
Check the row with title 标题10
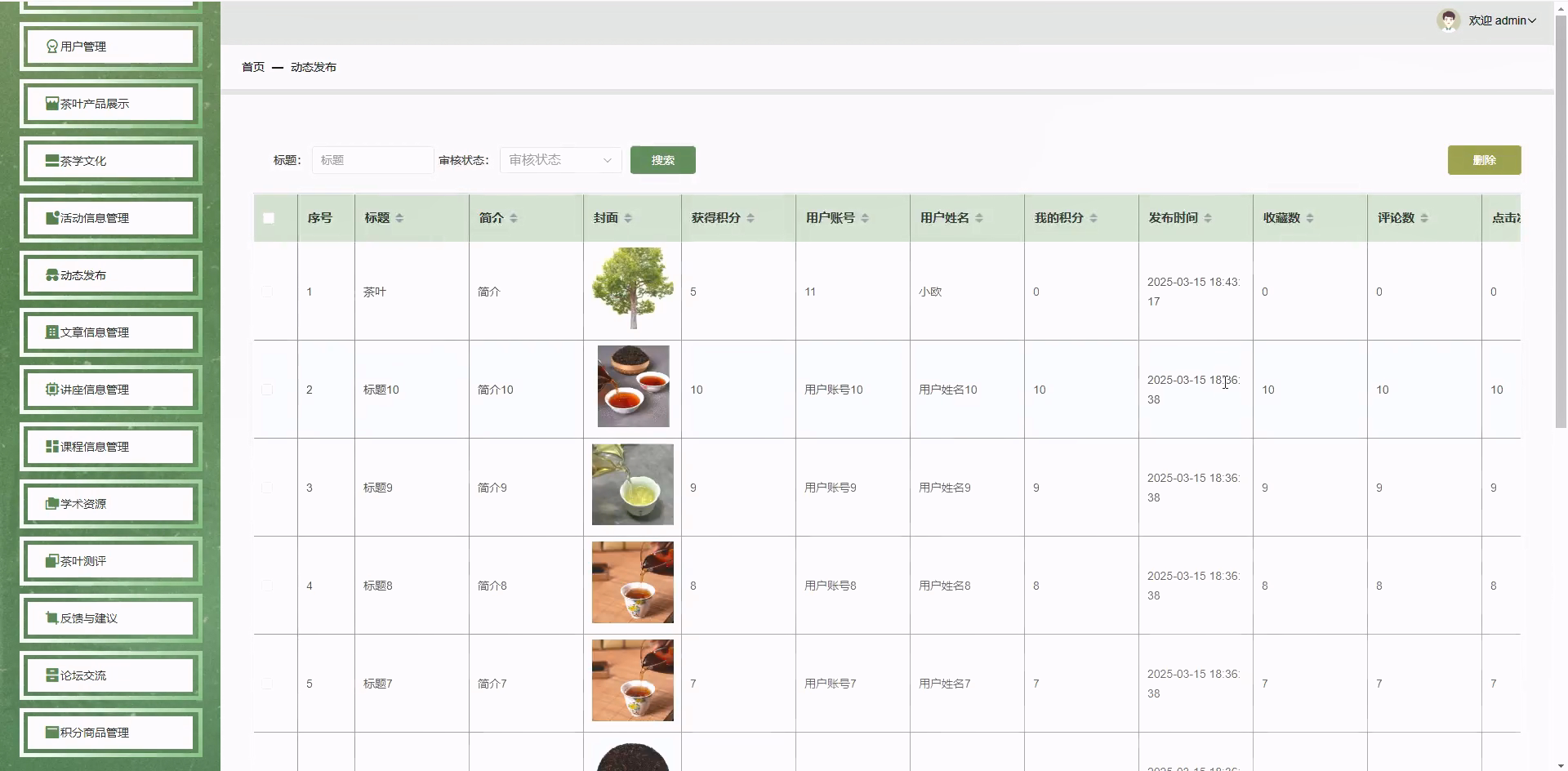click(x=267, y=390)
